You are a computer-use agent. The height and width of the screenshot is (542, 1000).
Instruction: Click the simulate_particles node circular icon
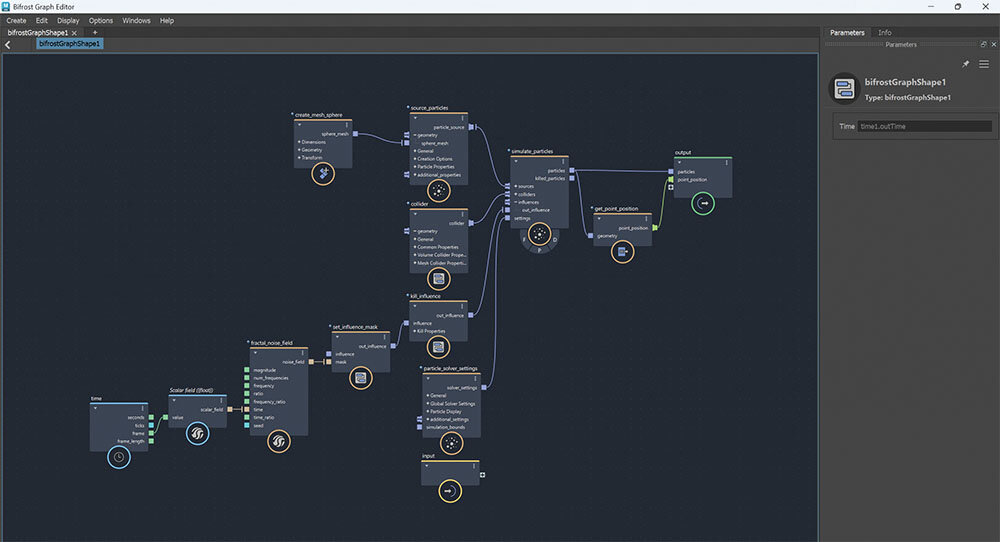coord(540,234)
